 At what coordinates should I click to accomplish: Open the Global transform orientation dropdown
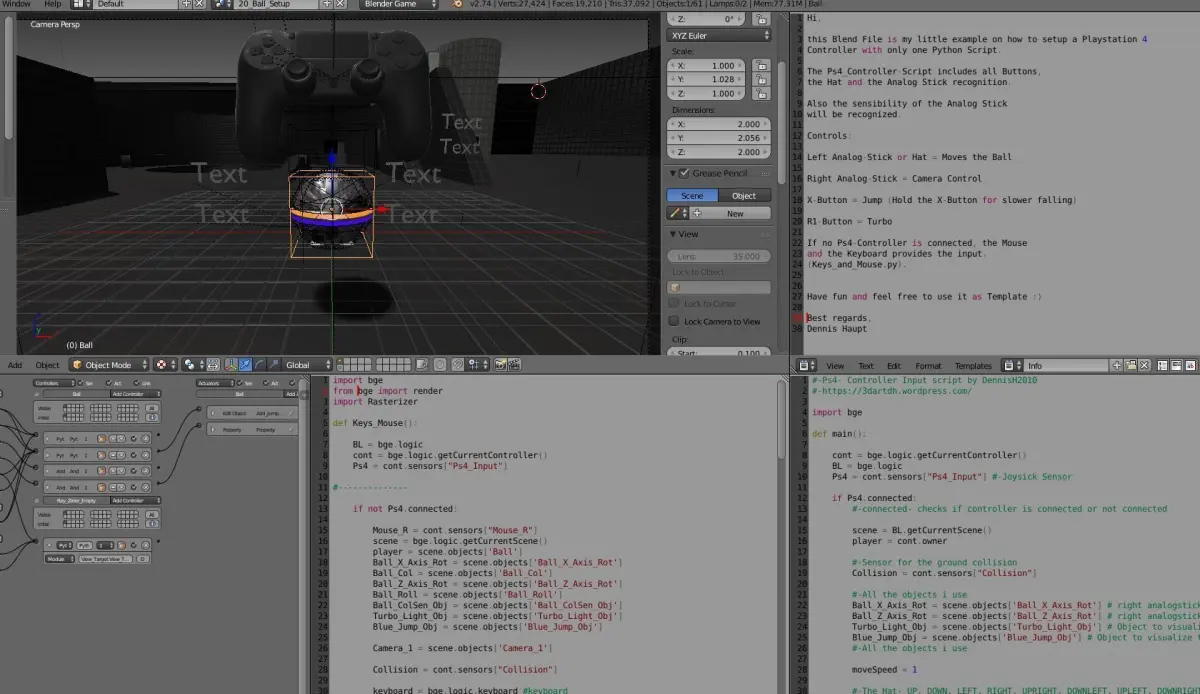[306, 365]
